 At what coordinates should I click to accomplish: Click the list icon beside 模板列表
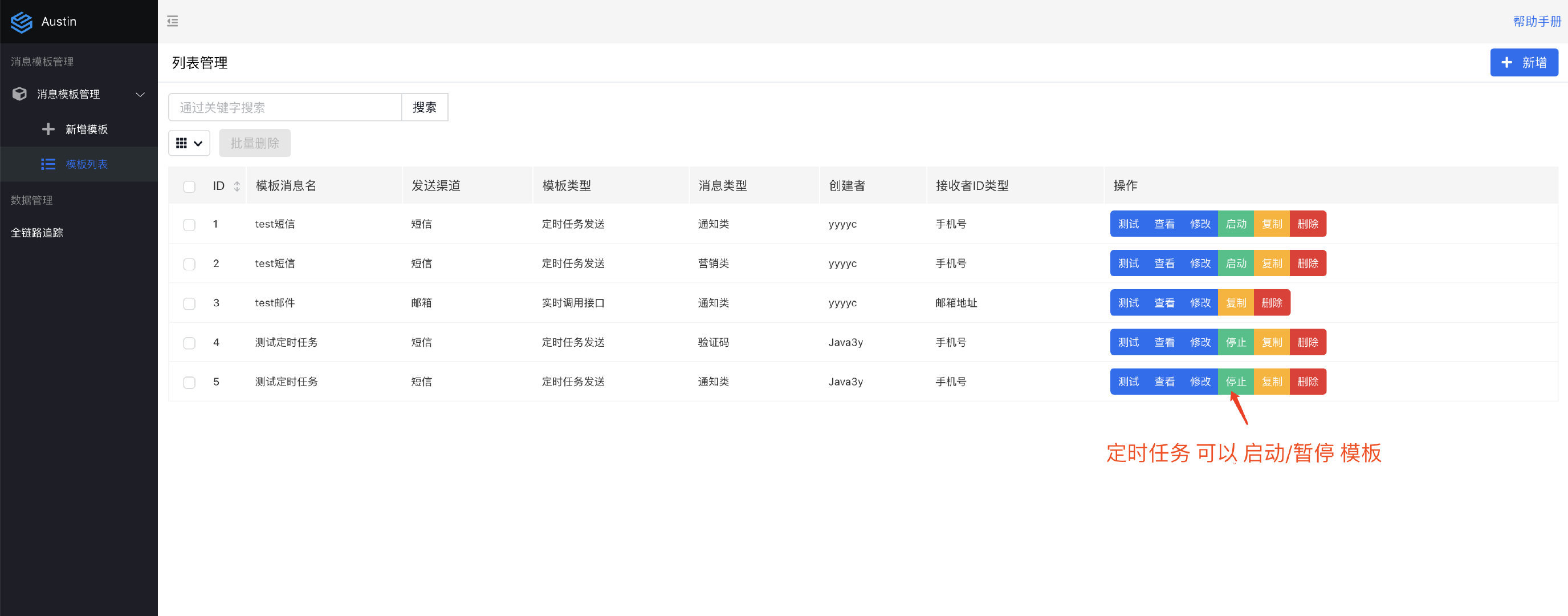pos(48,164)
